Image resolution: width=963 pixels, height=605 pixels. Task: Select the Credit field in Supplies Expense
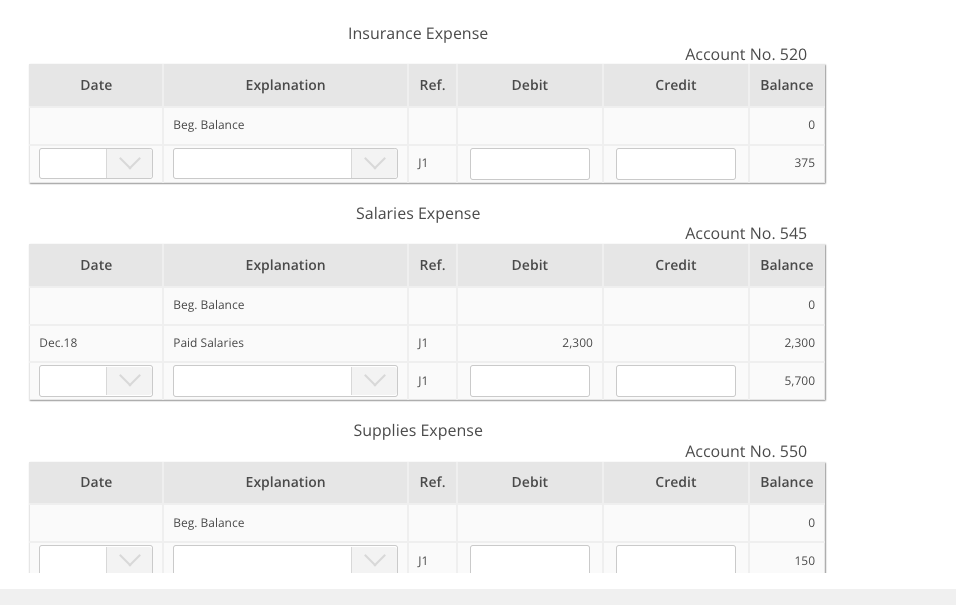pos(675,559)
